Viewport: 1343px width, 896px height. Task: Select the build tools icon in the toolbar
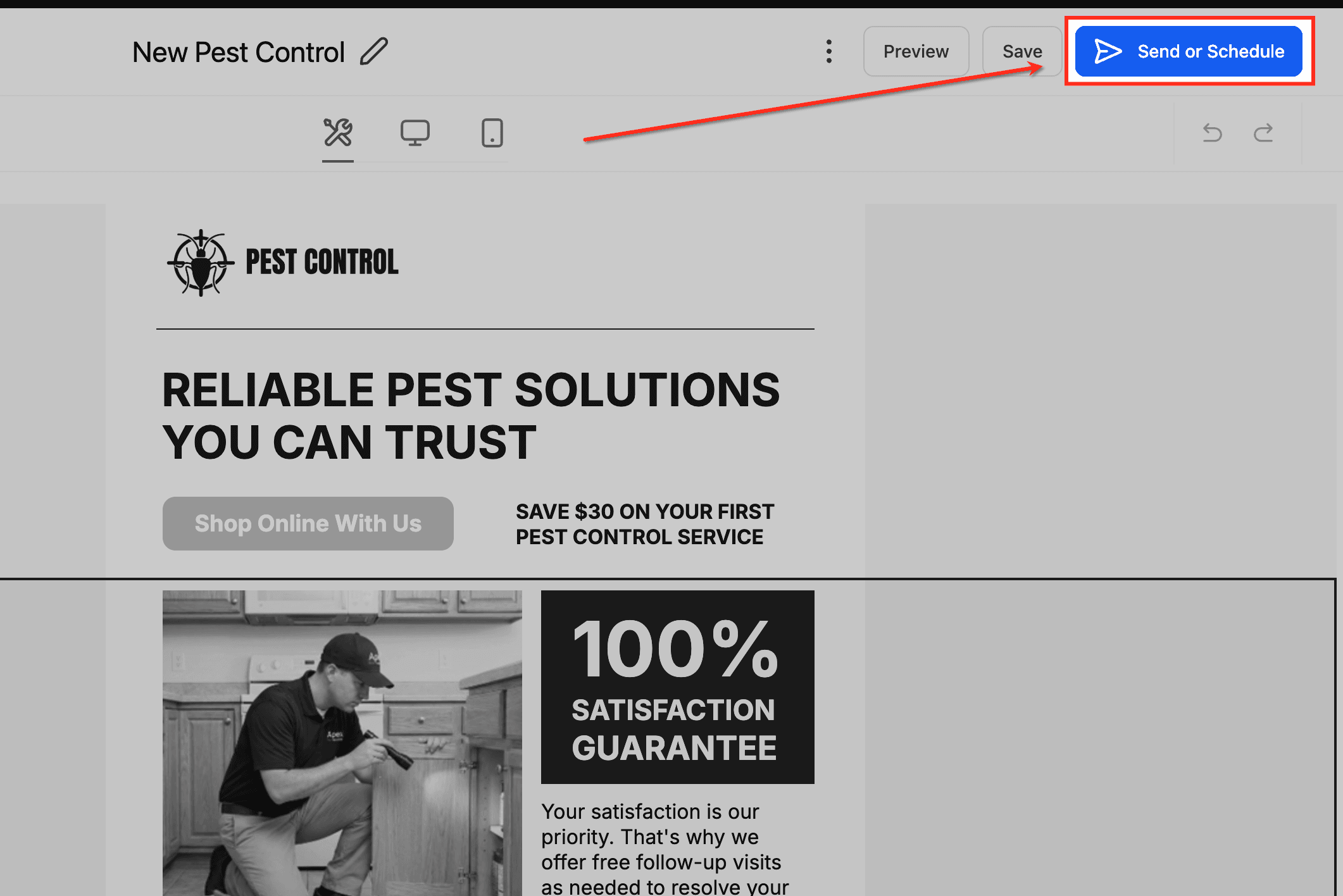(x=337, y=133)
